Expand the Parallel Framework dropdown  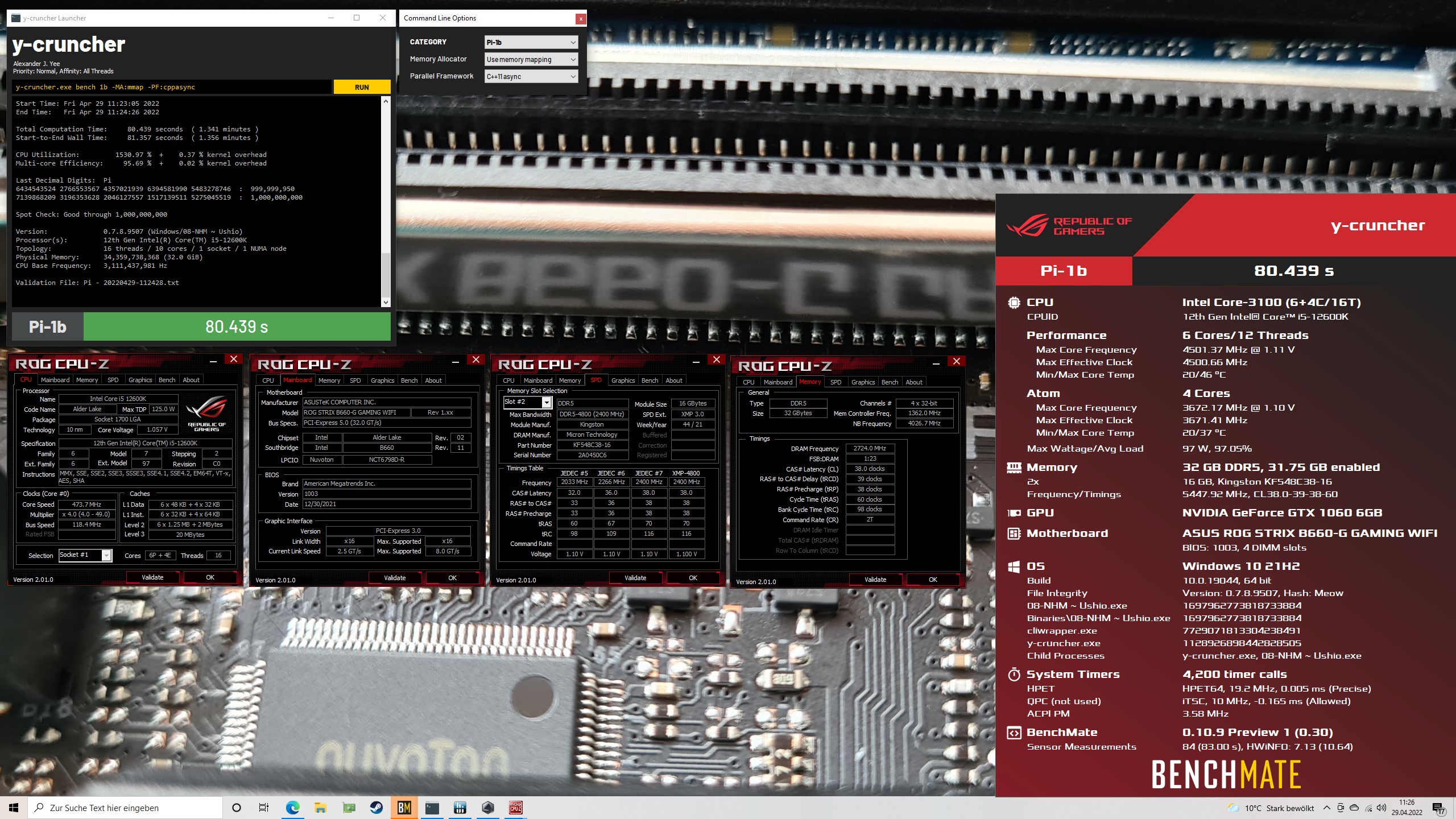tap(531, 76)
